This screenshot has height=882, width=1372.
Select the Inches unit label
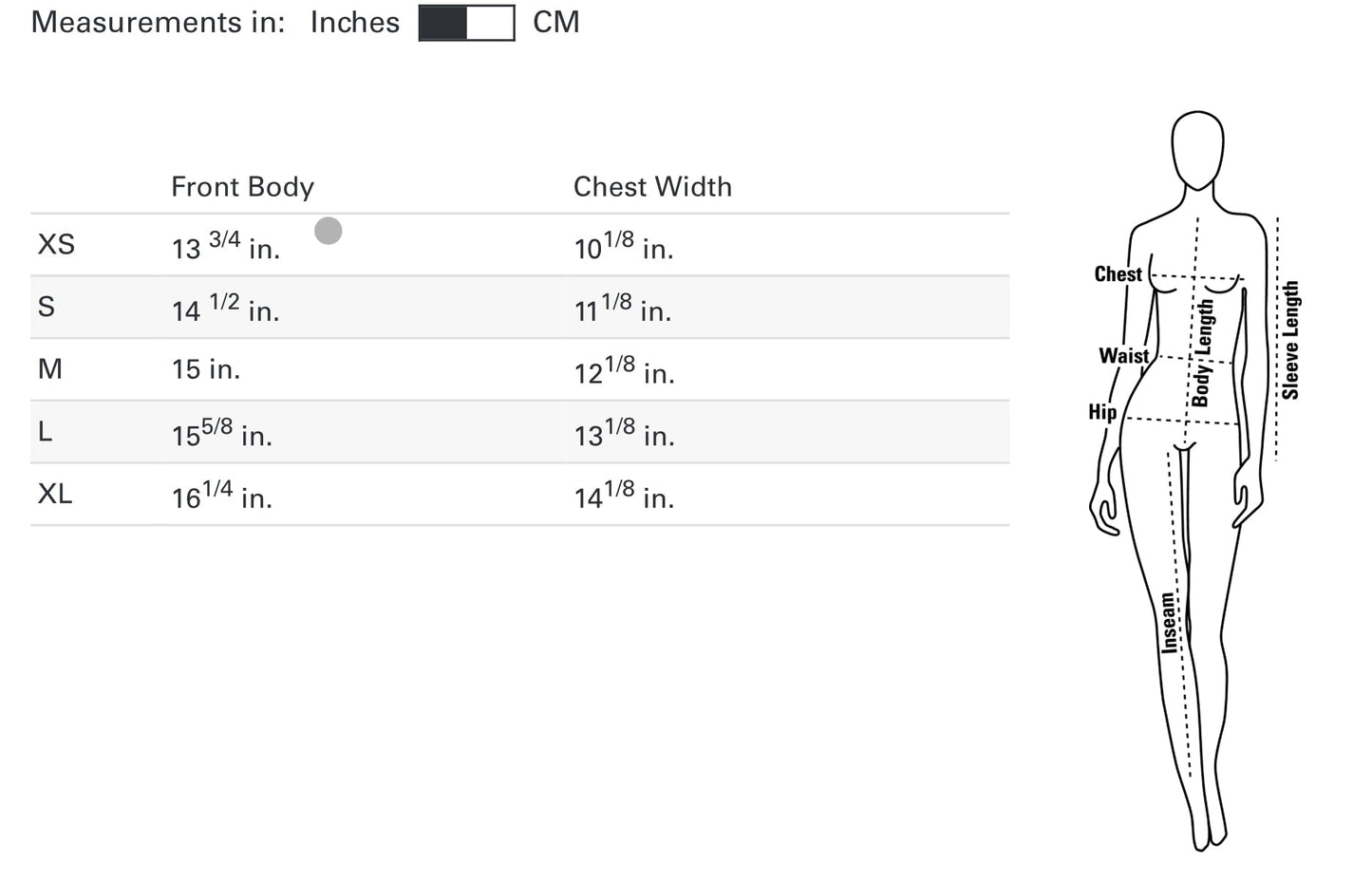[355, 22]
